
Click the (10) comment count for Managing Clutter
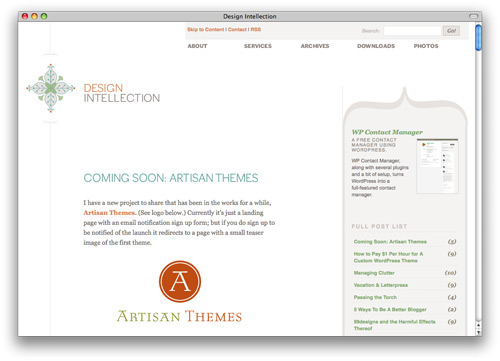point(450,273)
